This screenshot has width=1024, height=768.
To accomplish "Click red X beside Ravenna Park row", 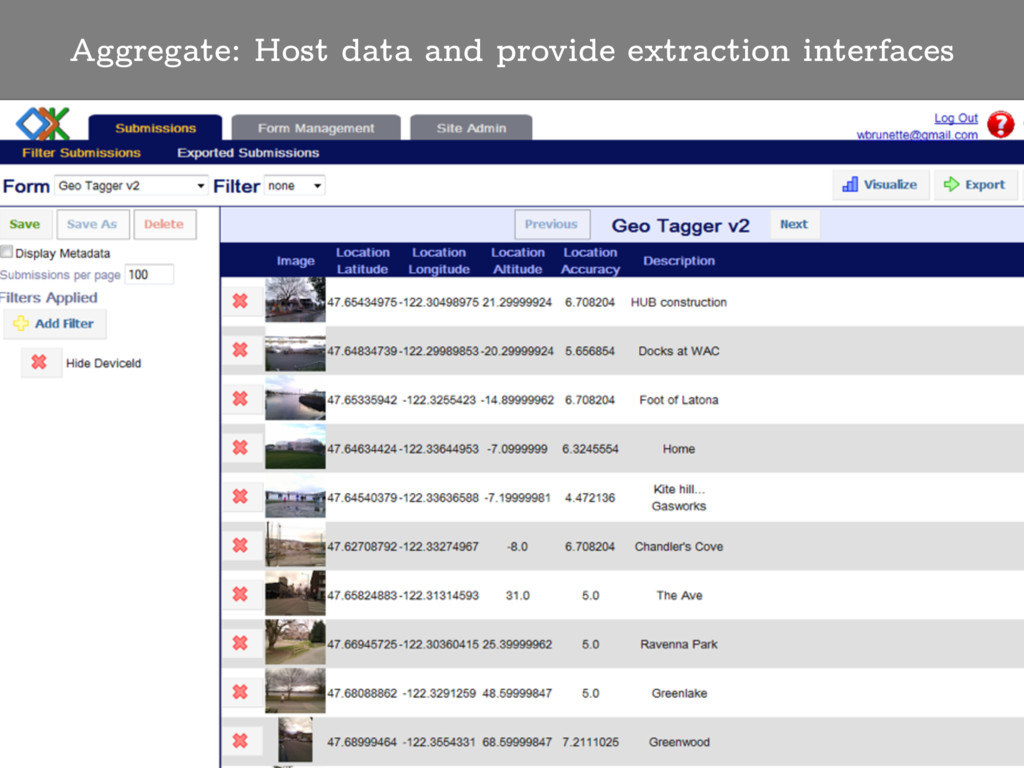I will [x=240, y=643].
